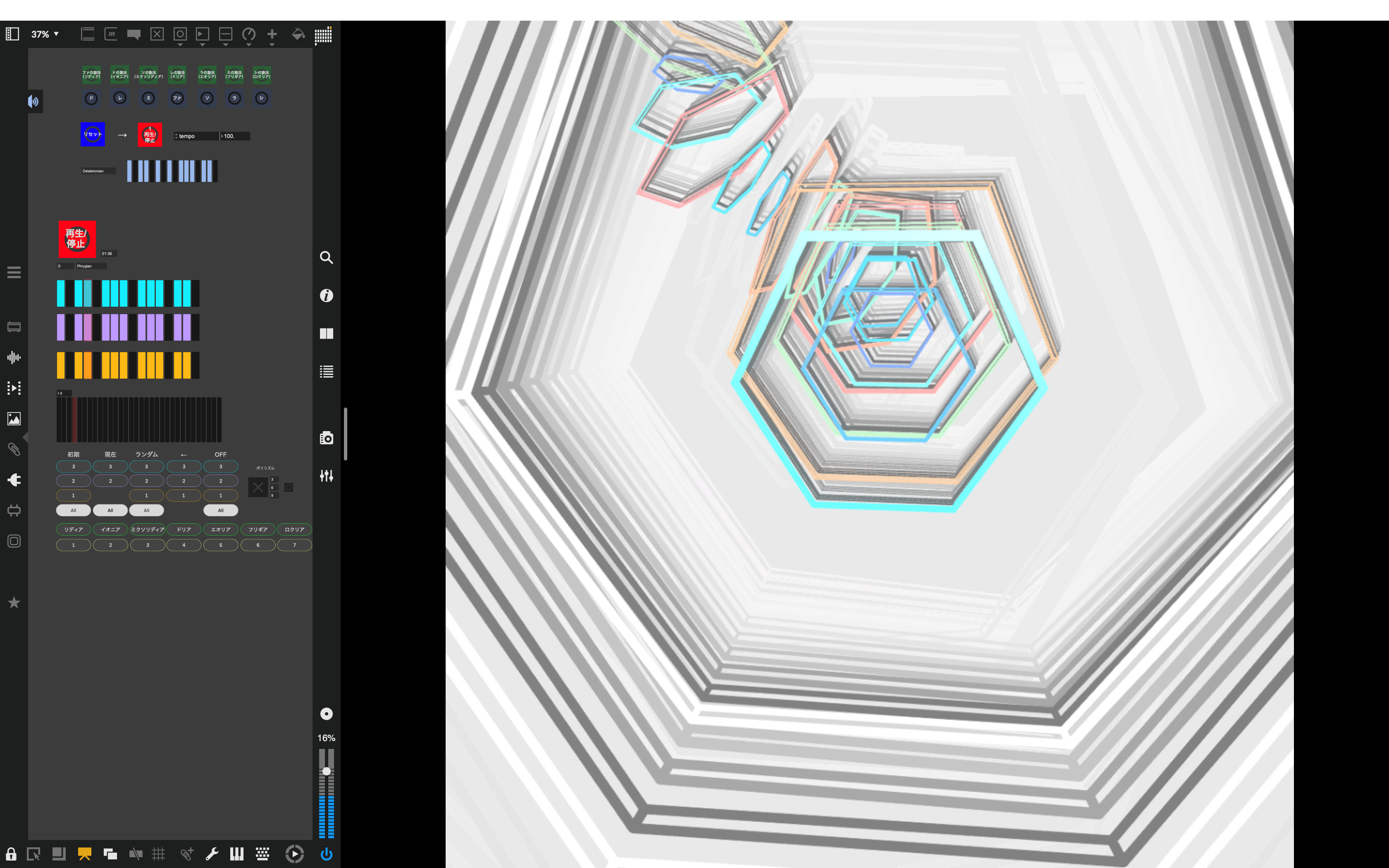Click the paperclip-plus snippet icon
The image size is (1389, 868).
186,854
